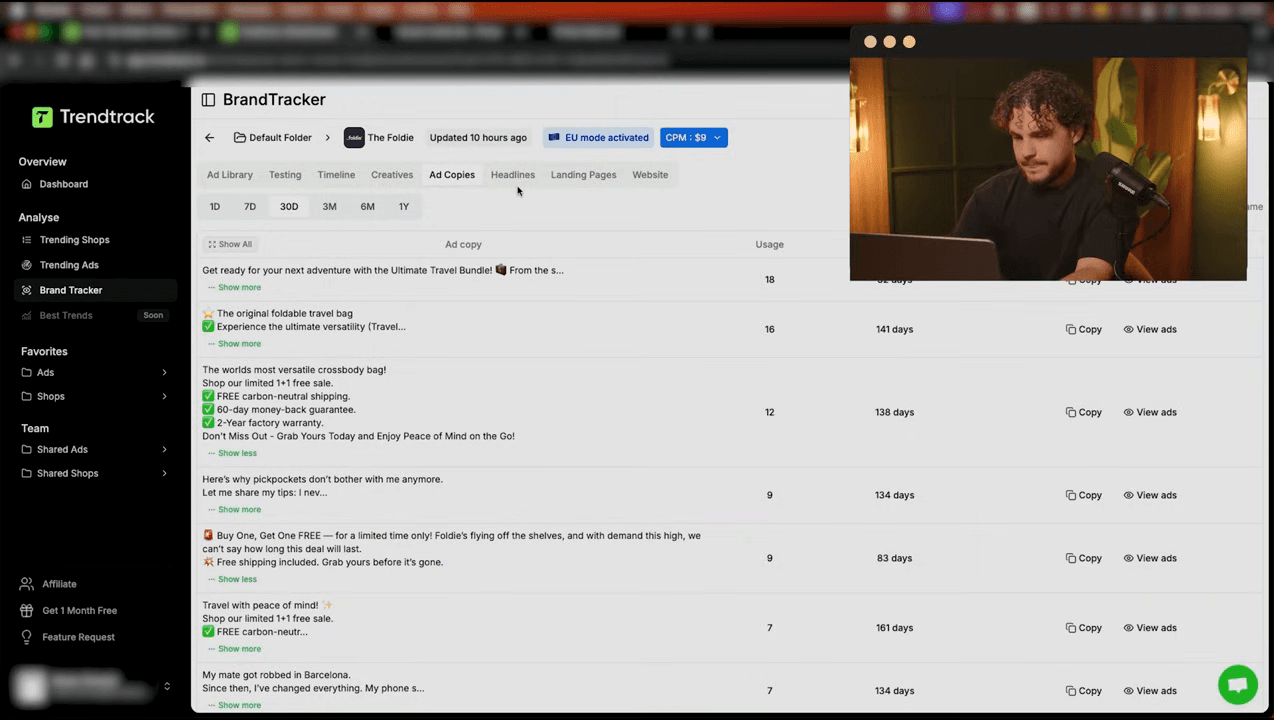View ads for Barcelona copy row

(1150, 692)
